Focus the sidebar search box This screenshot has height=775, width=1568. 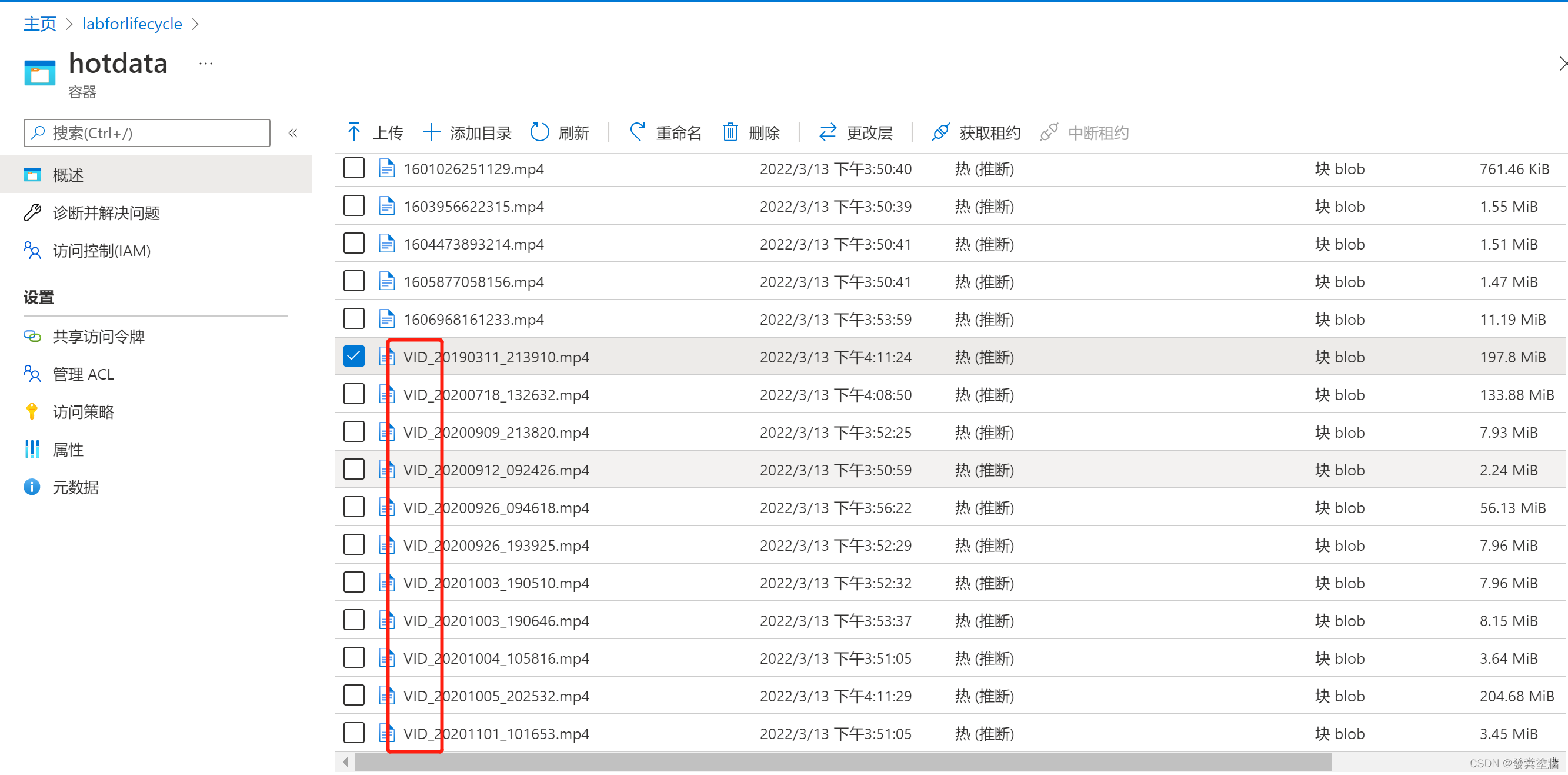146,133
